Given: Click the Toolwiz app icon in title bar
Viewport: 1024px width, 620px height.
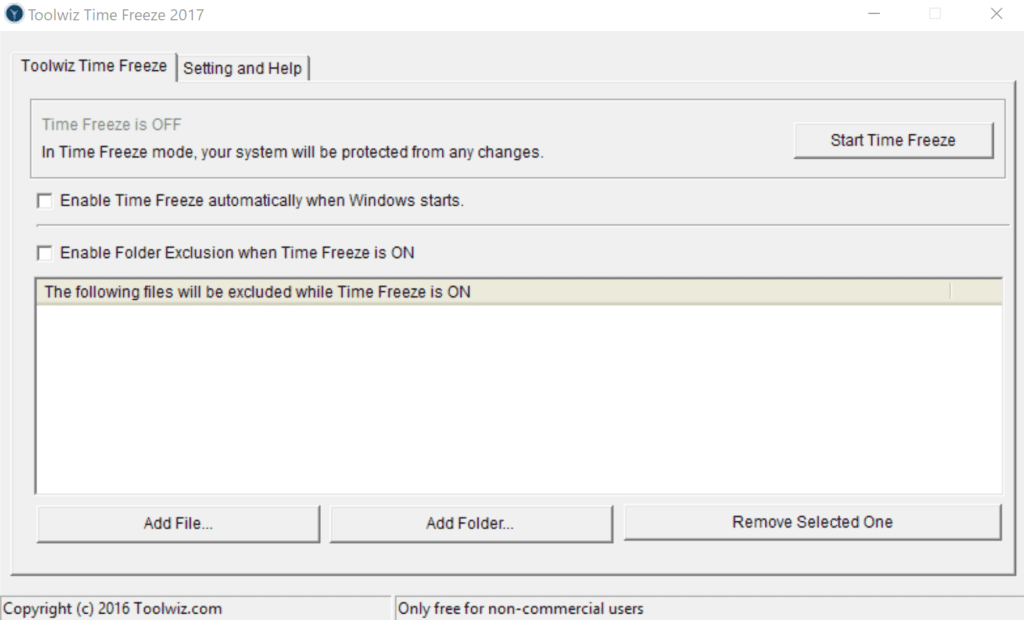Looking at the screenshot, I should point(14,14).
